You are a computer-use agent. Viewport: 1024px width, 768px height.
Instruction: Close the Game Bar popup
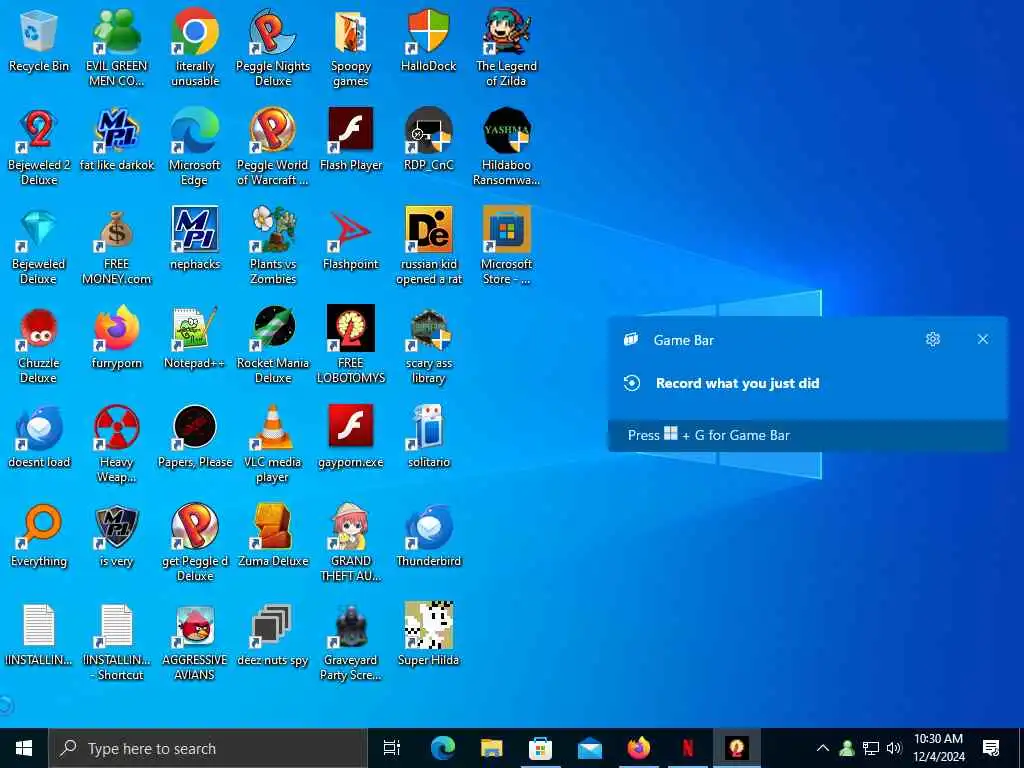click(x=982, y=339)
